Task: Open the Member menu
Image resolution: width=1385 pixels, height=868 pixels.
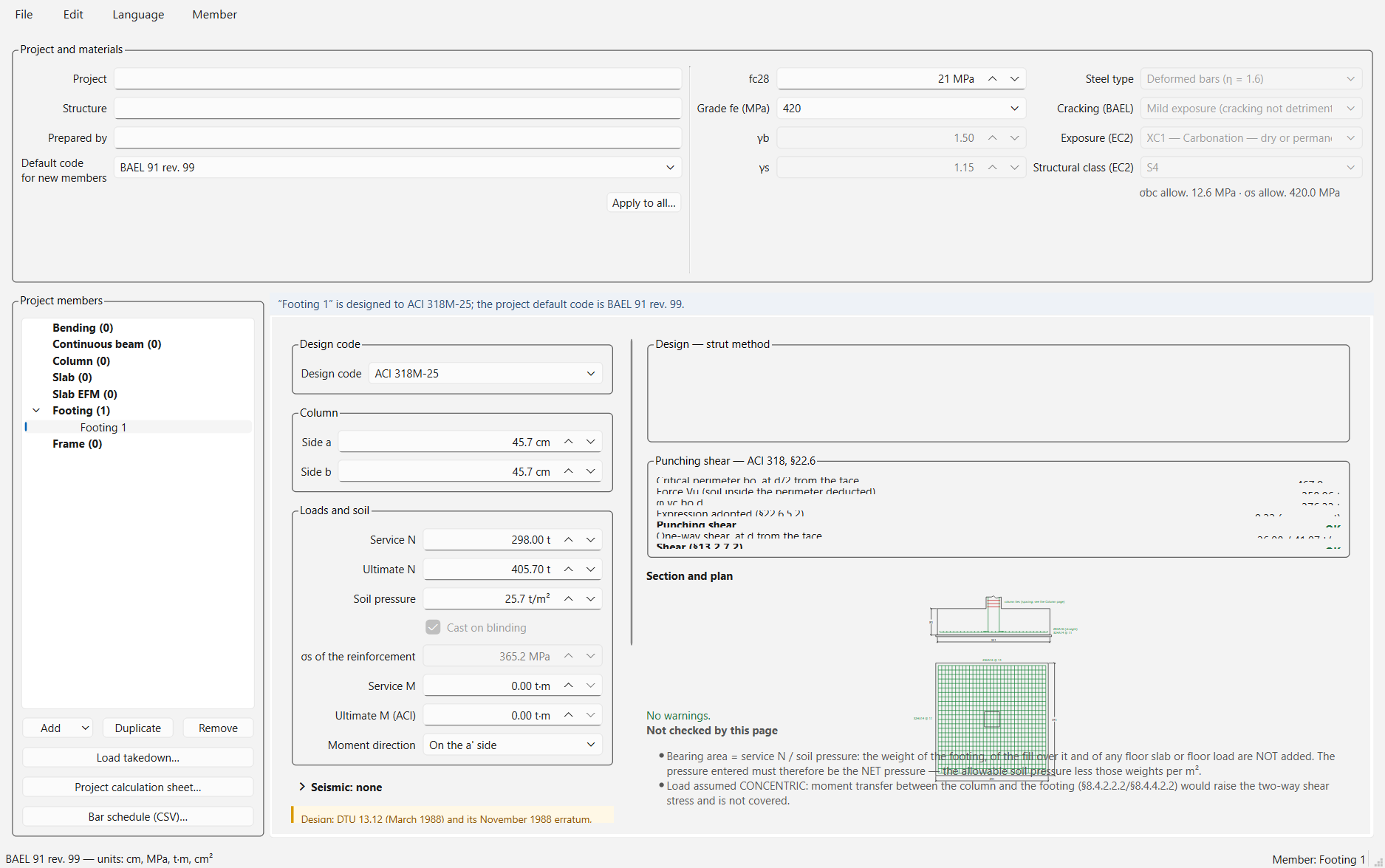Action: (214, 15)
